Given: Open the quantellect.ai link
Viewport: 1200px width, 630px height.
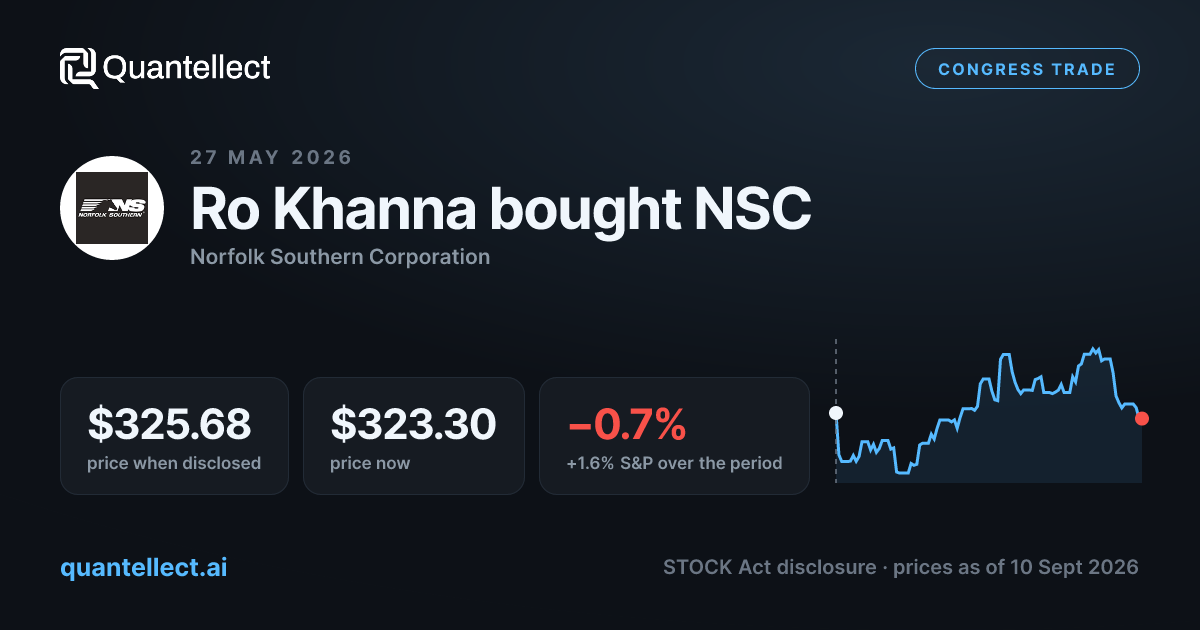Looking at the screenshot, I should point(143,567).
